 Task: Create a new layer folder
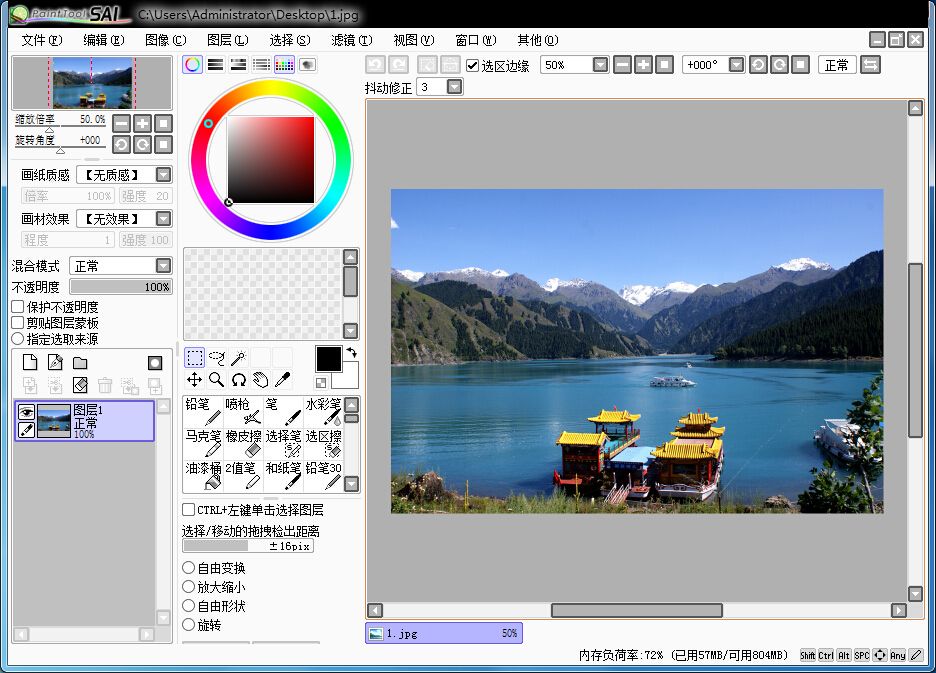[79, 363]
